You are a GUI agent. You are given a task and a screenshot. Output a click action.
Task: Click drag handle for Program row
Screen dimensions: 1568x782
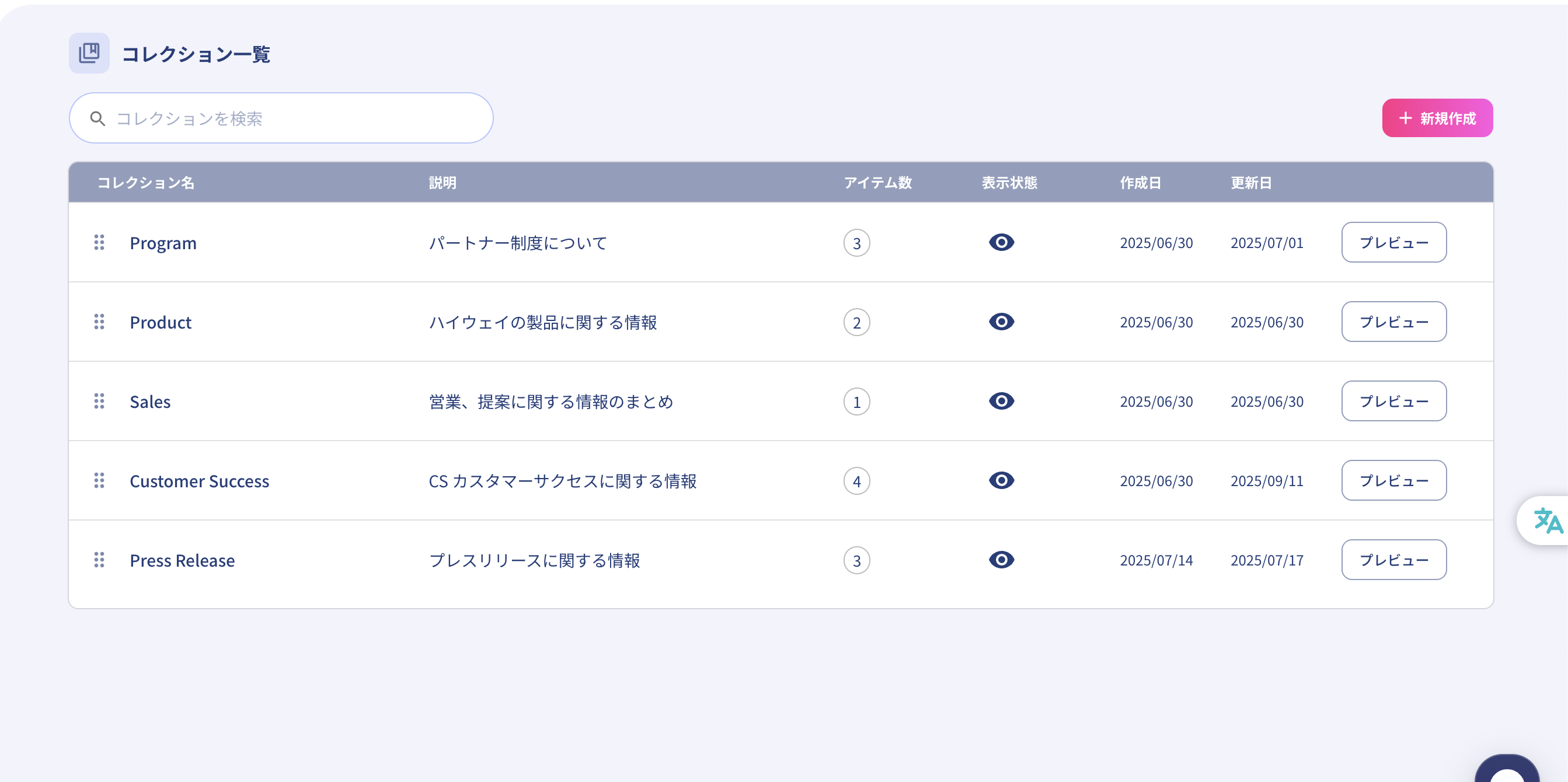tap(99, 242)
